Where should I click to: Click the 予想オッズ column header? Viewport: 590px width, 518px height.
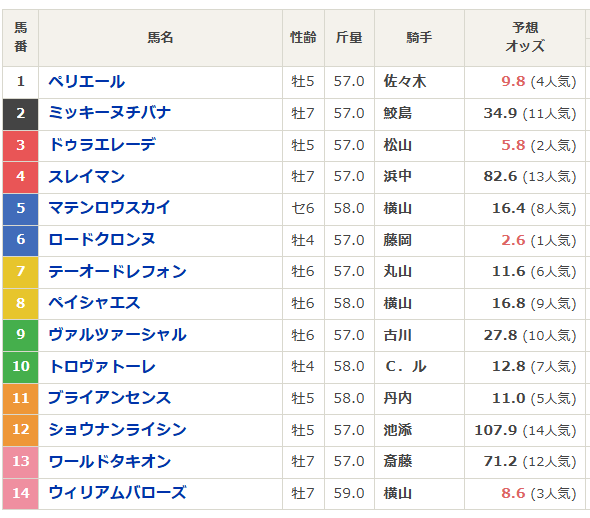pos(525,38)
